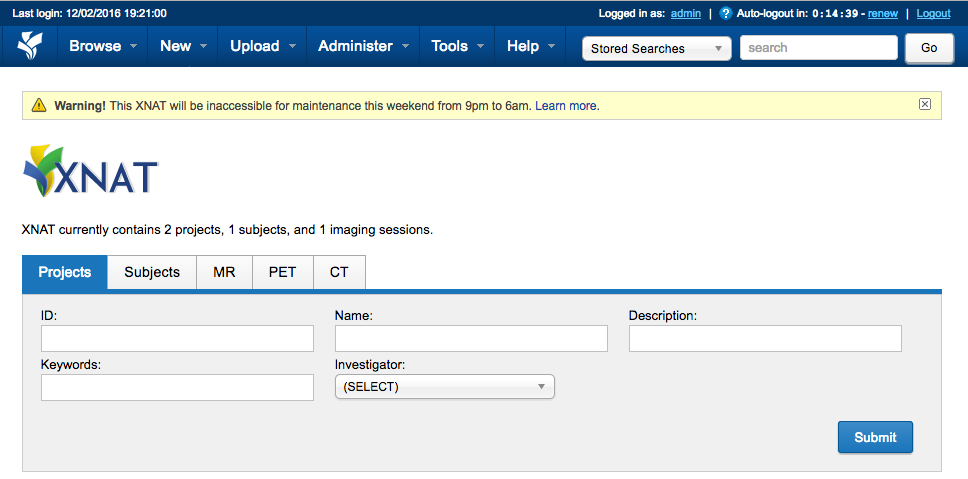Expand the Tools dropdown menu
Screen dimensions: 968x479
click(458, 46)
